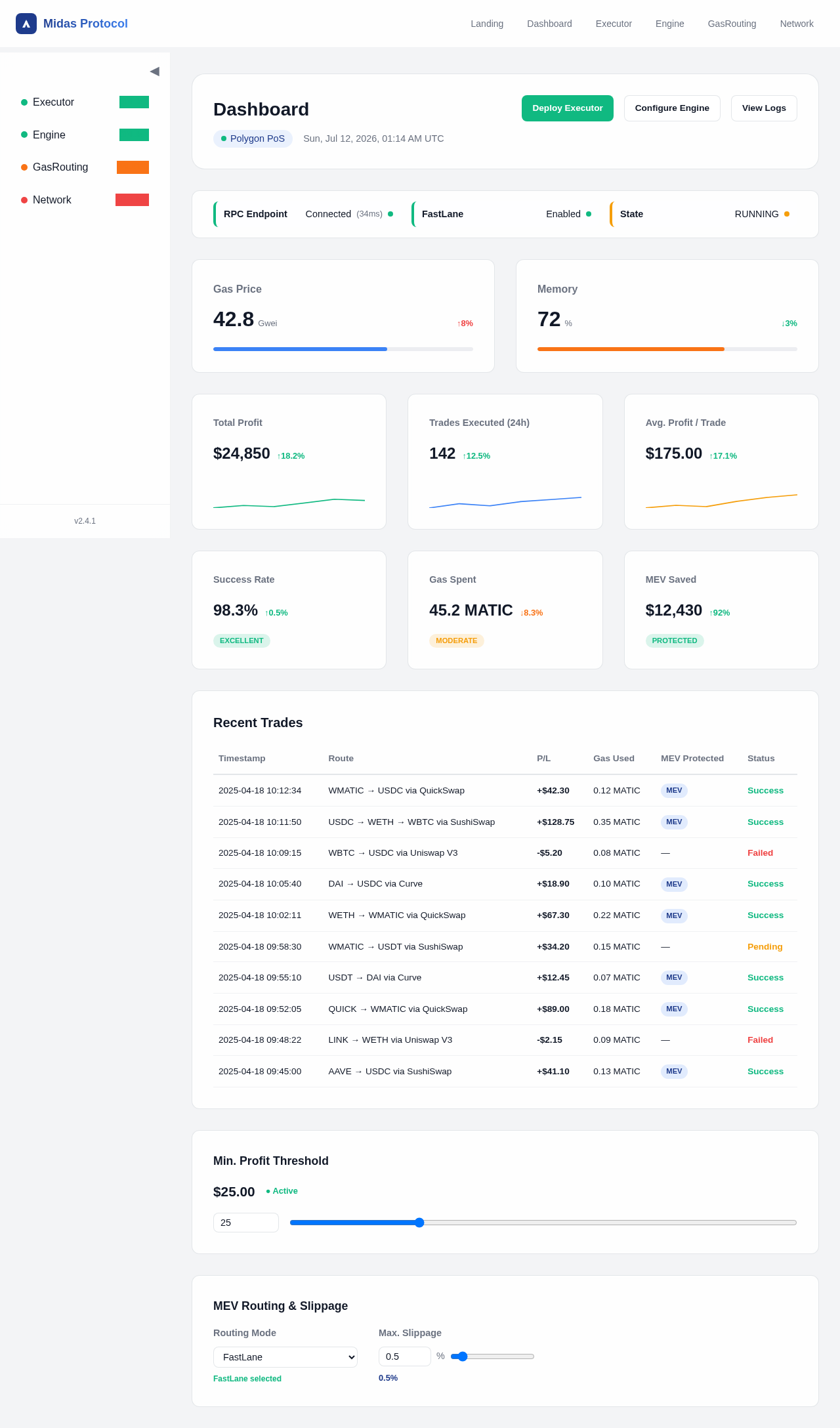Click the timestamp 2025-04-18 09:52:05
This screenshot has width=840, height=1428.
pyautogui.click(x=260, y=1009)
